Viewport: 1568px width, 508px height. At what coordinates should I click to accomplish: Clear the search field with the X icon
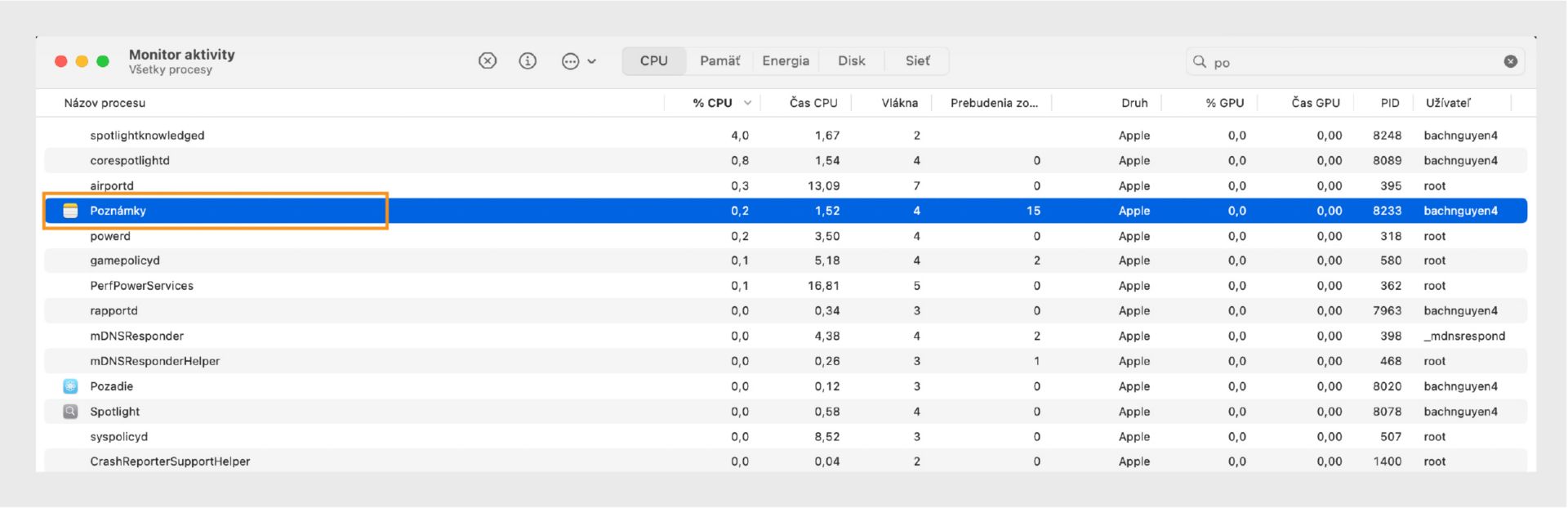(x=1511, y=61)
